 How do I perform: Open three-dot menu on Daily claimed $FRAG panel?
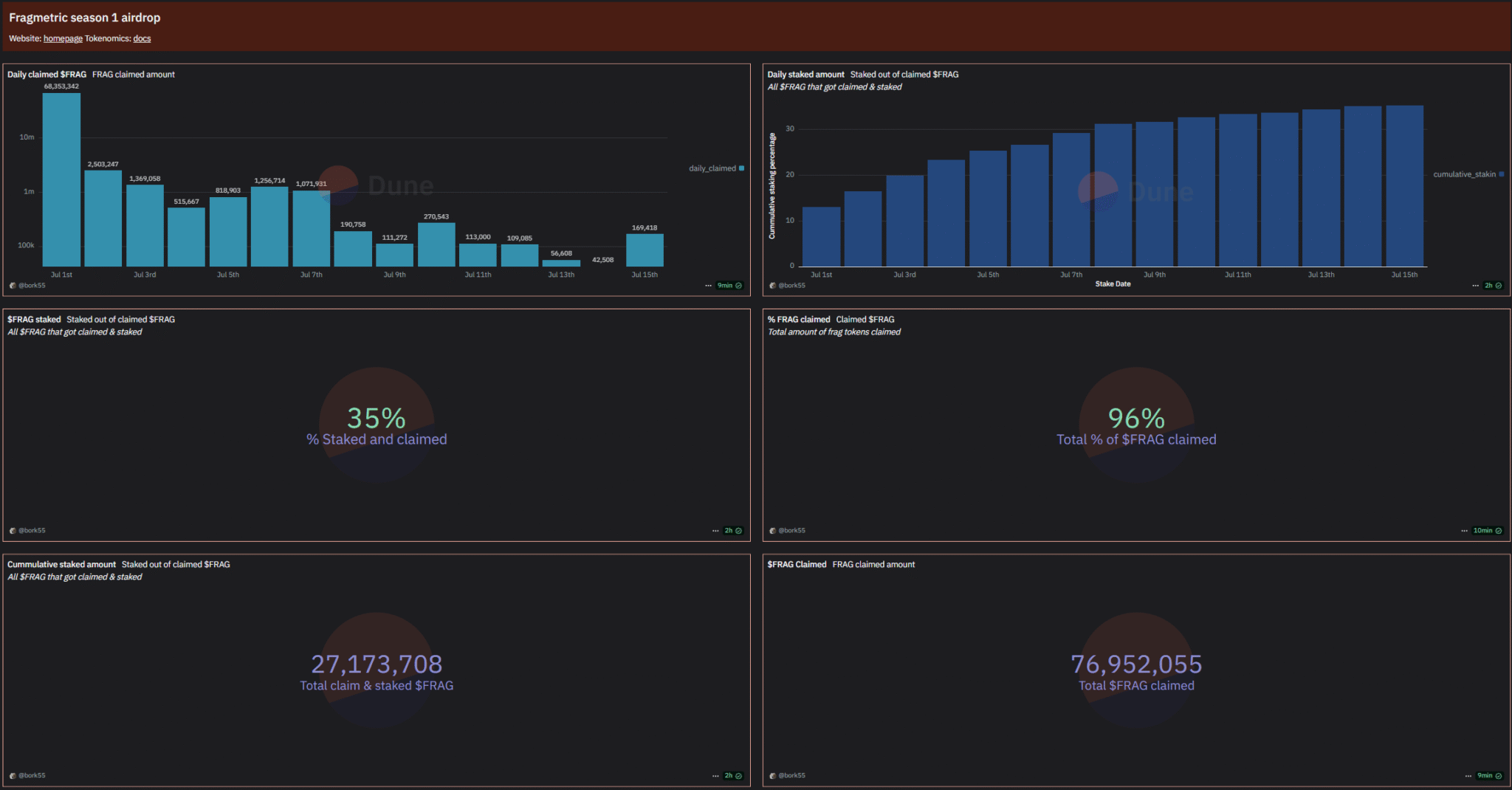708,286
